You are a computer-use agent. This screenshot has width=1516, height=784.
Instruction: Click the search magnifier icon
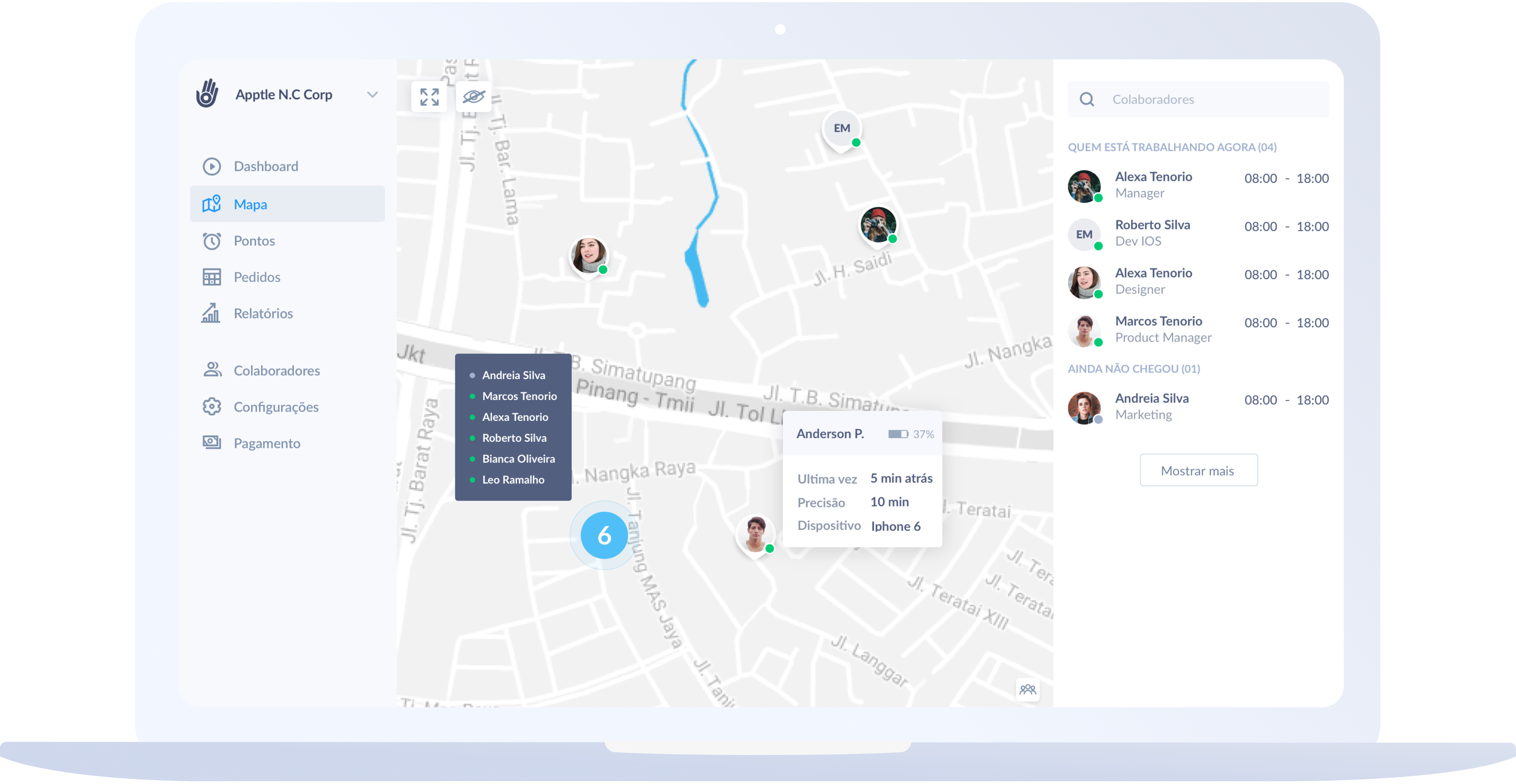(1087, 99)
